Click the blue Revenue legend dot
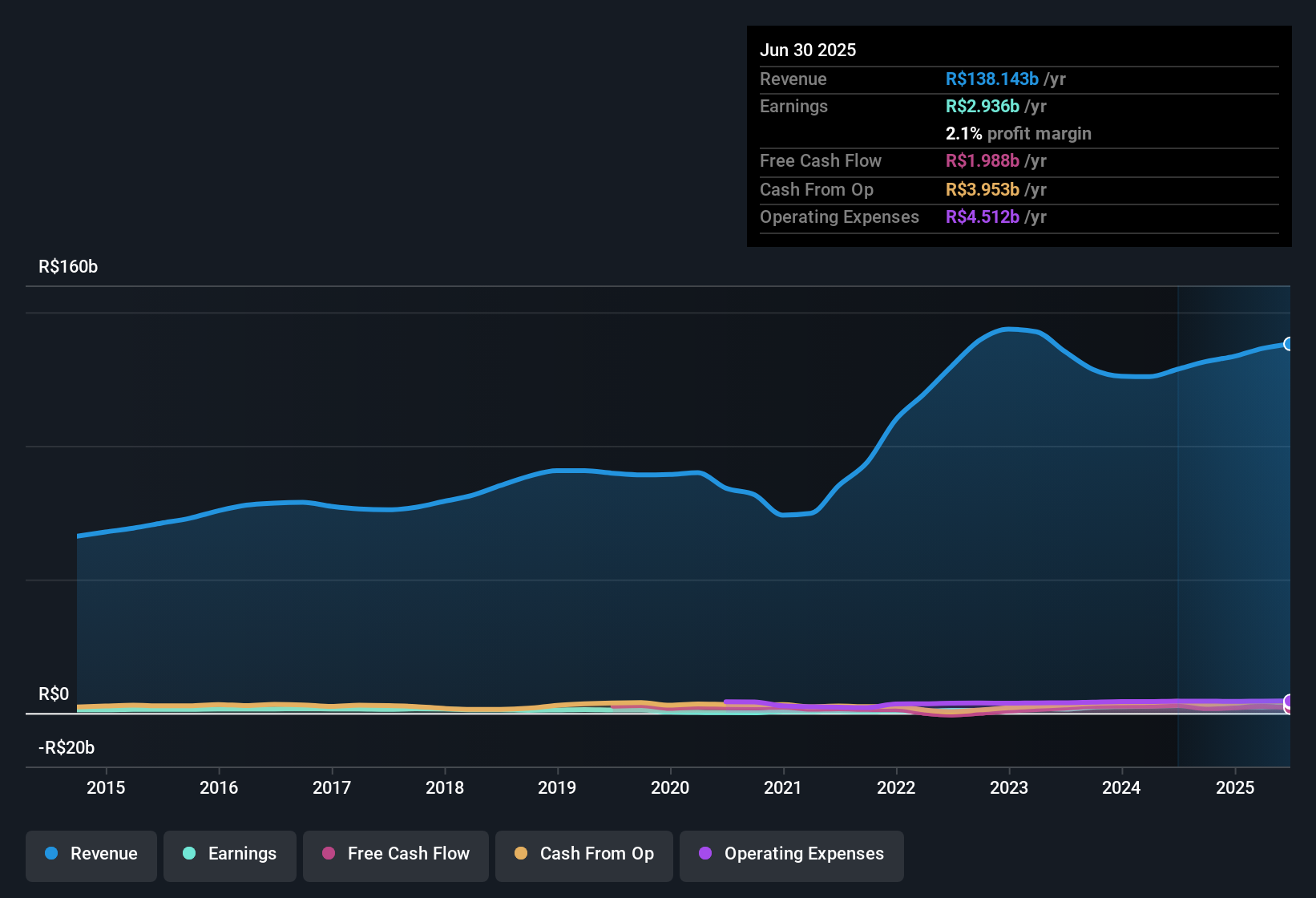Viewport: 1316px width, 898px height. pos(51,853)
